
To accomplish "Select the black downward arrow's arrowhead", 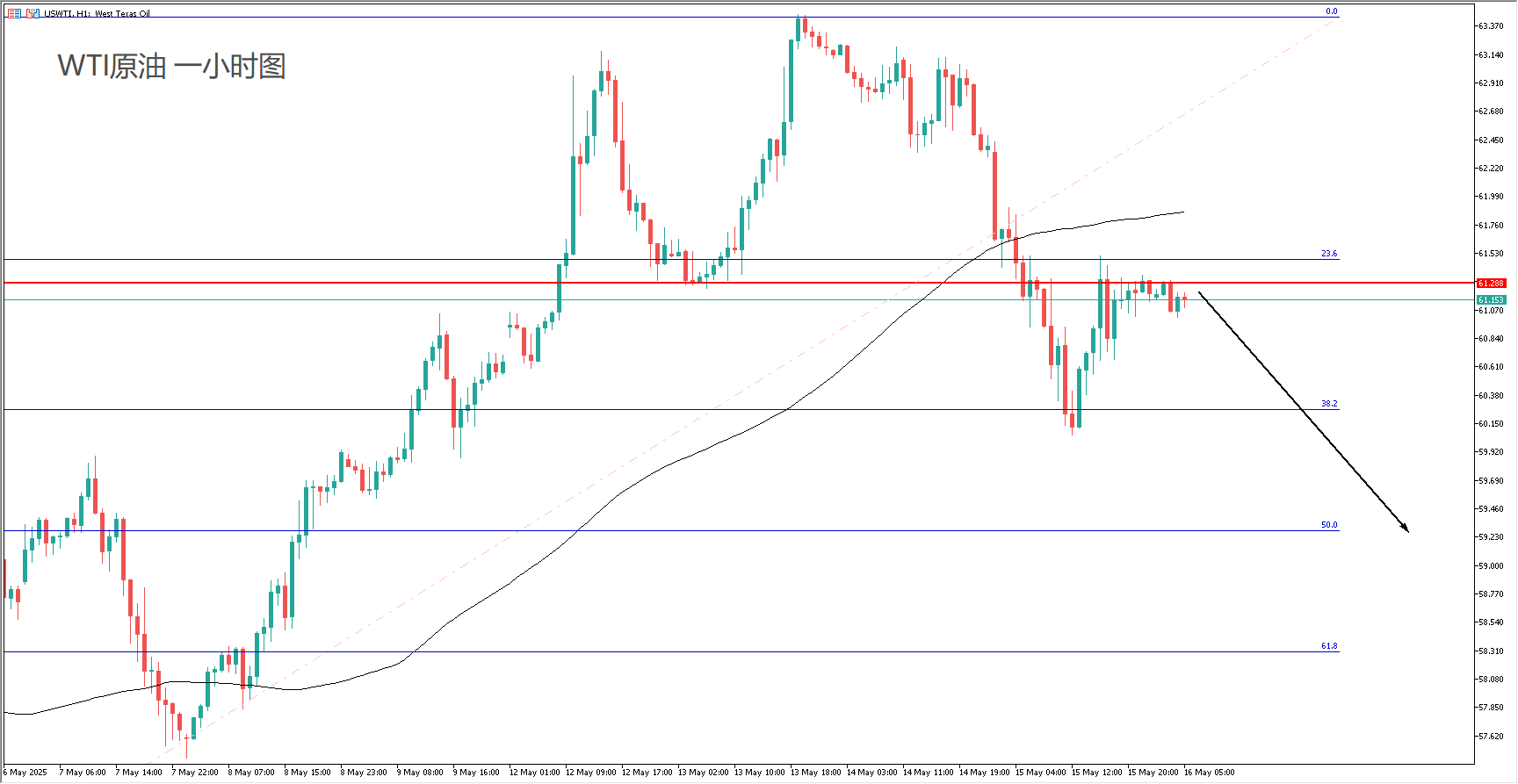I will pos(1406,529).
